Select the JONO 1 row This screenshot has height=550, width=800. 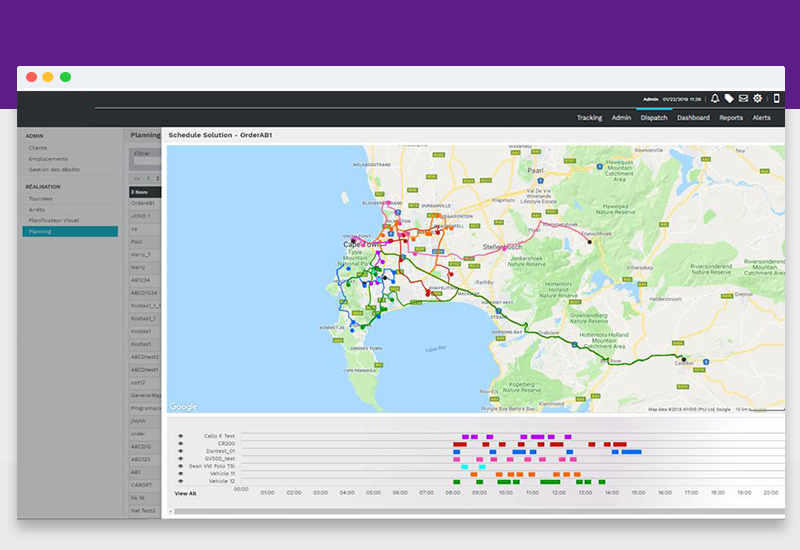point(145,216)
